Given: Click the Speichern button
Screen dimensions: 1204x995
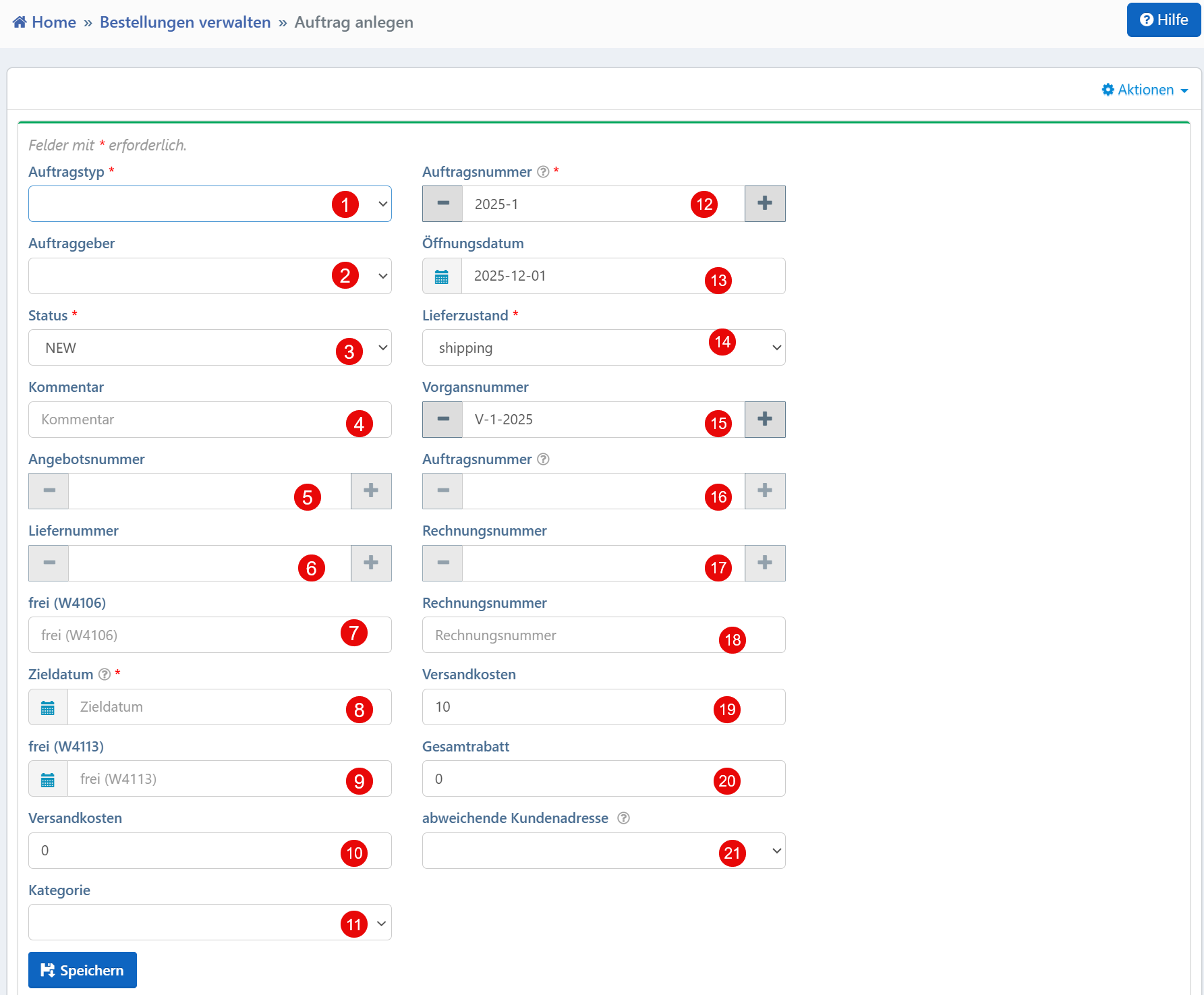Looking at the screenshot, I should click(82, 970).
